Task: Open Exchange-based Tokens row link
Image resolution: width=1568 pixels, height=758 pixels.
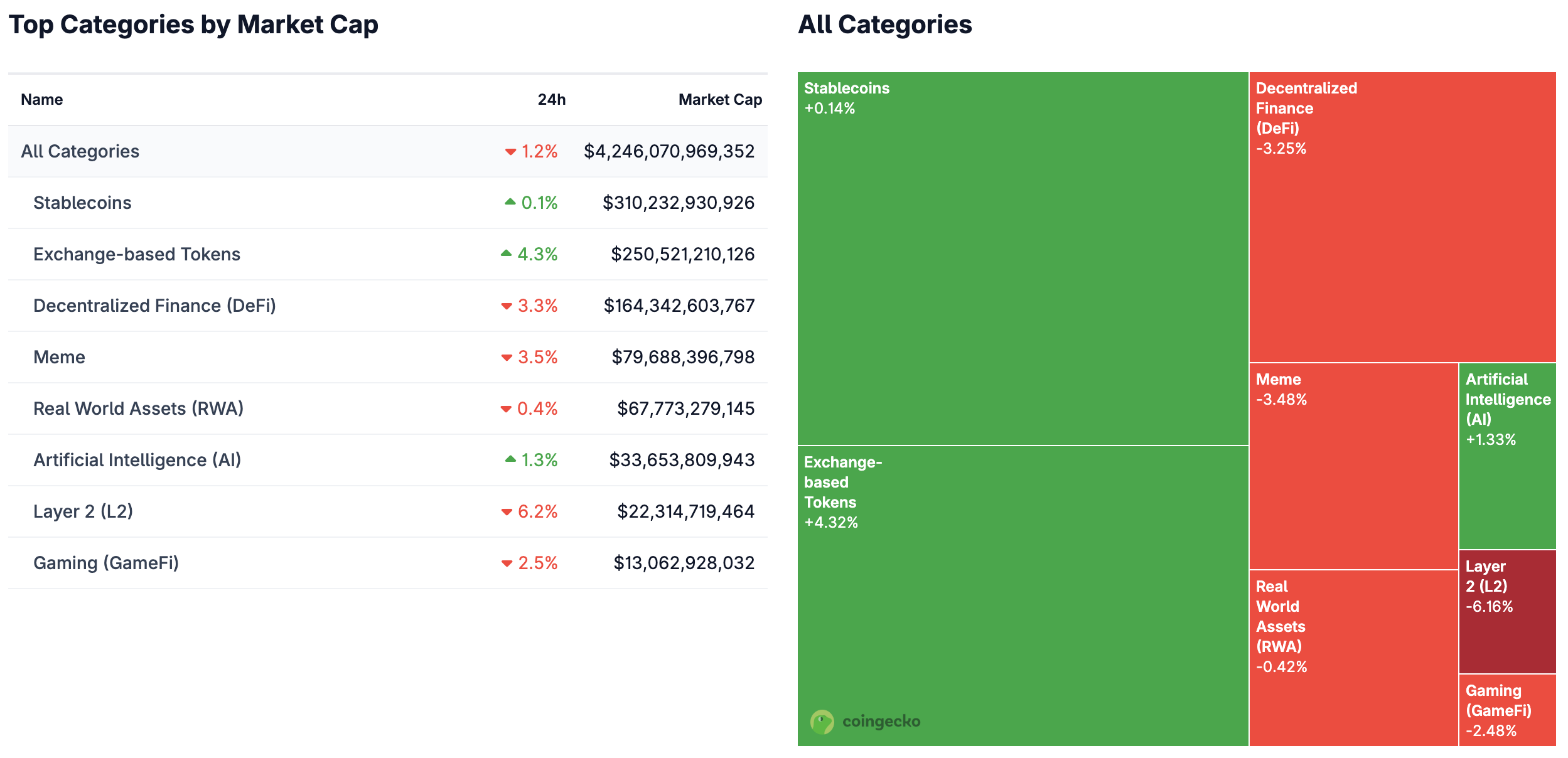Action: 136,254
